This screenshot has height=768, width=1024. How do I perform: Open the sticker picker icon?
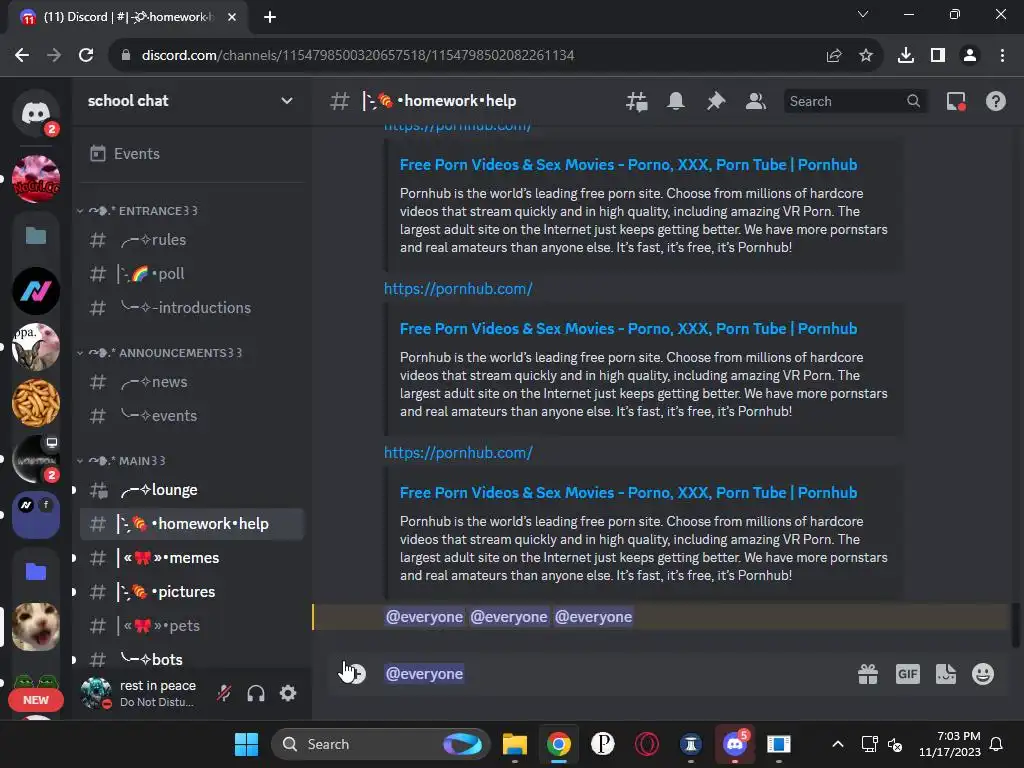point(946,674)
